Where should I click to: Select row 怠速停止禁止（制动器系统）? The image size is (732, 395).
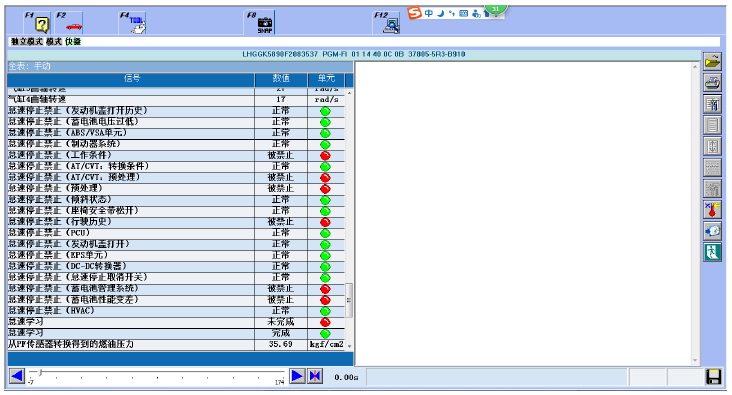click(176, 144)
